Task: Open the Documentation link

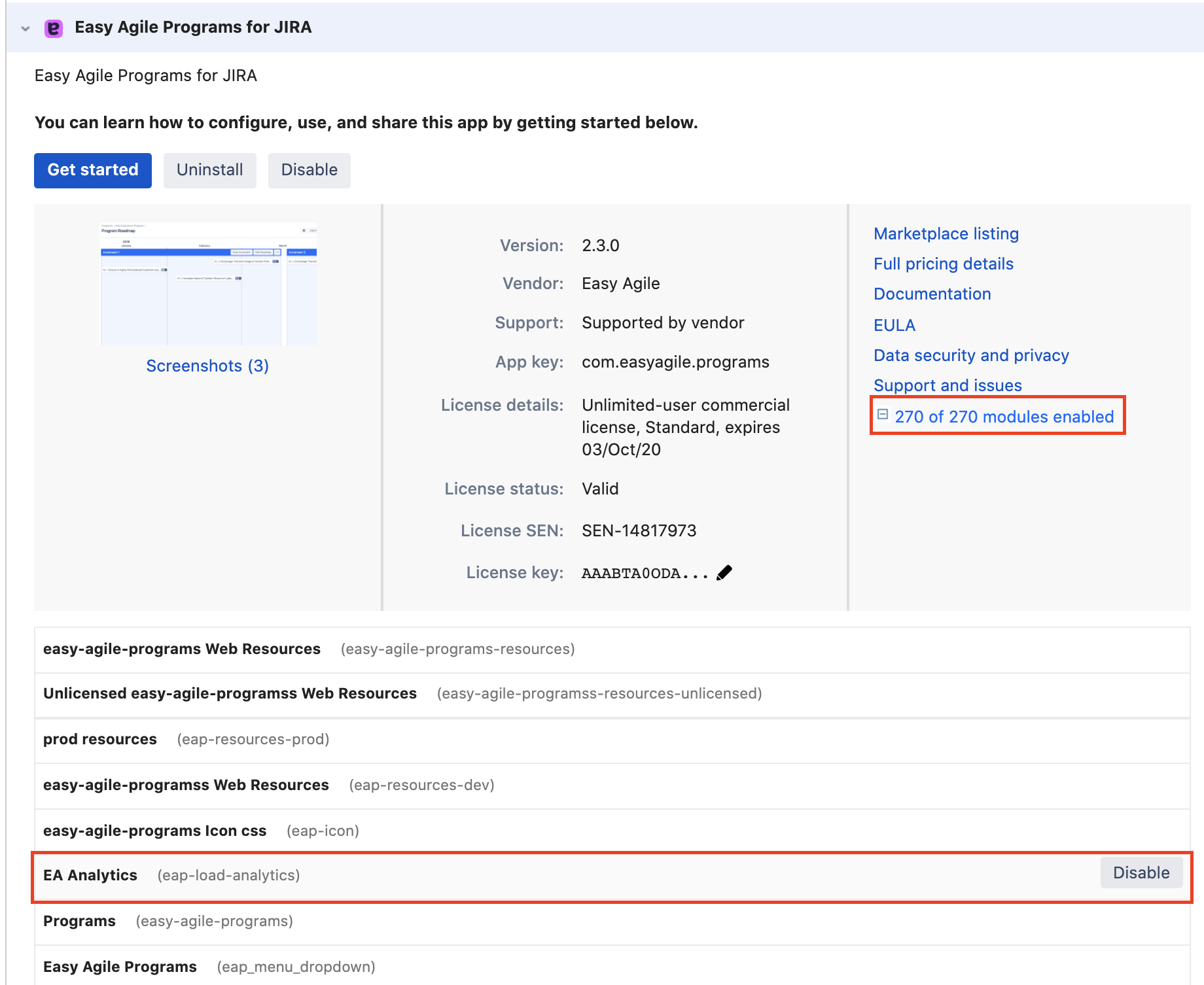Action: tap(932, 294)
